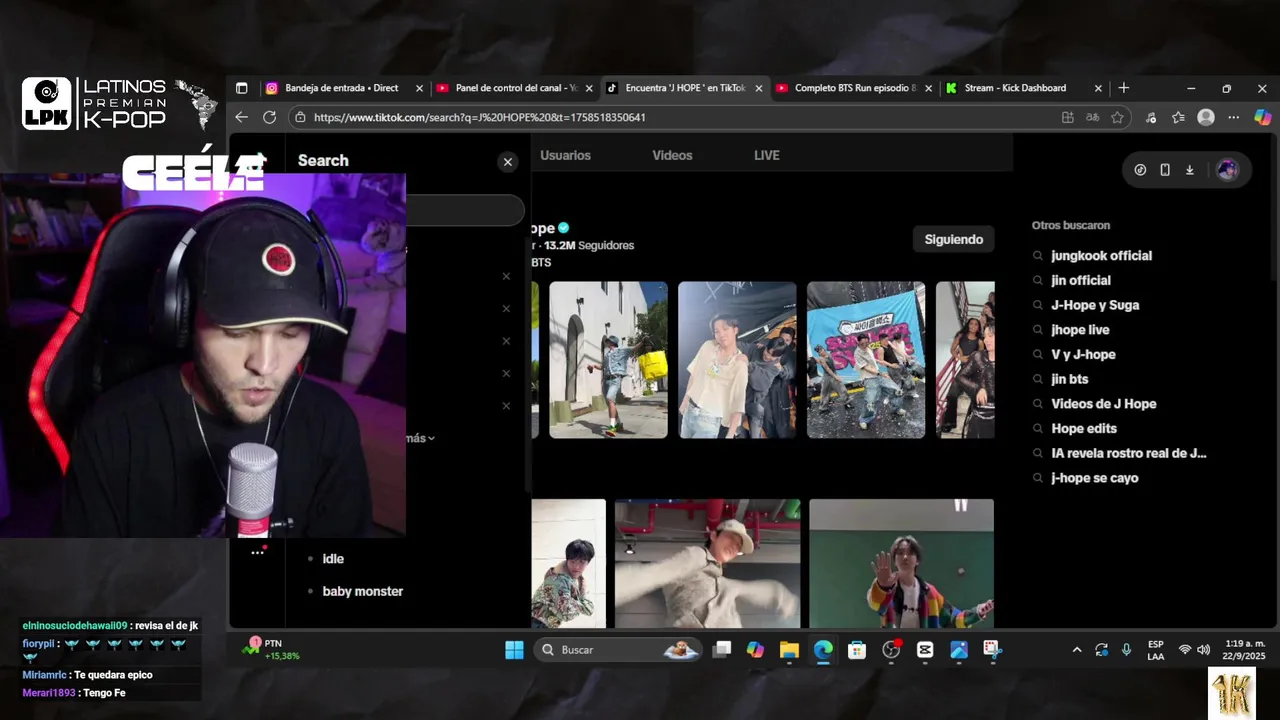The width and height of the screenshot is (1280, 720).
Task: Open Microsoft Store from taskbar
Action: (857, 650)
